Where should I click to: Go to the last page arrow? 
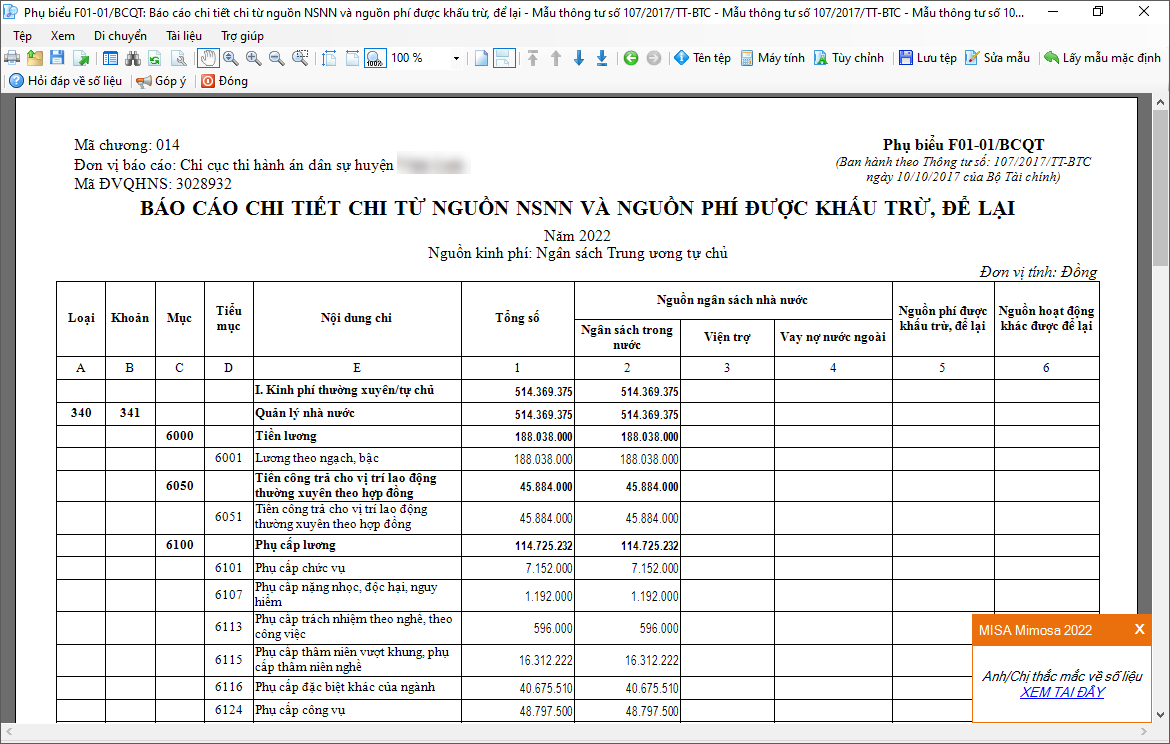point(601,58)
